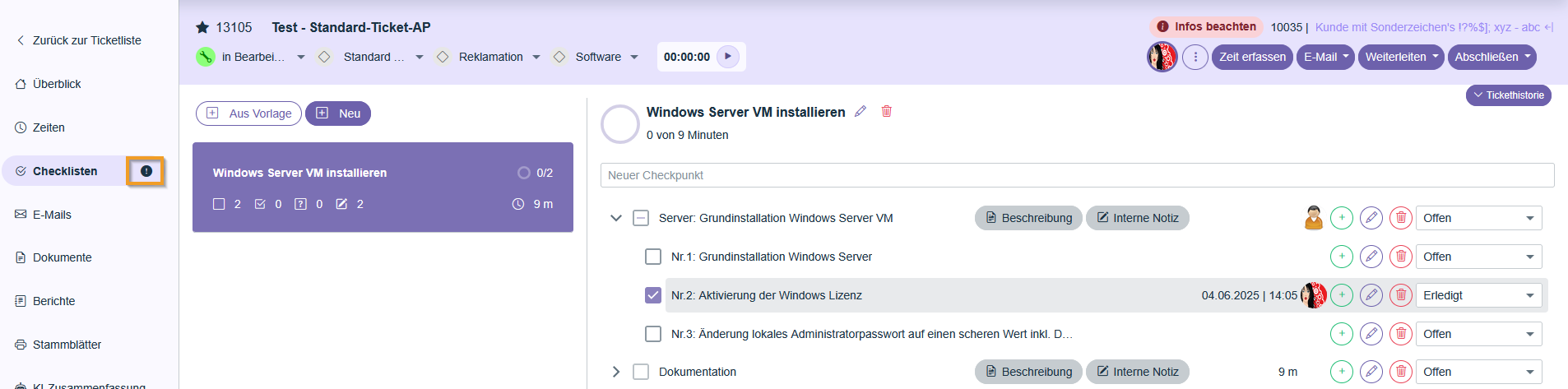1568x389 pixels.
Task: Start the ticket timer with play button
Action: (727, 57)
